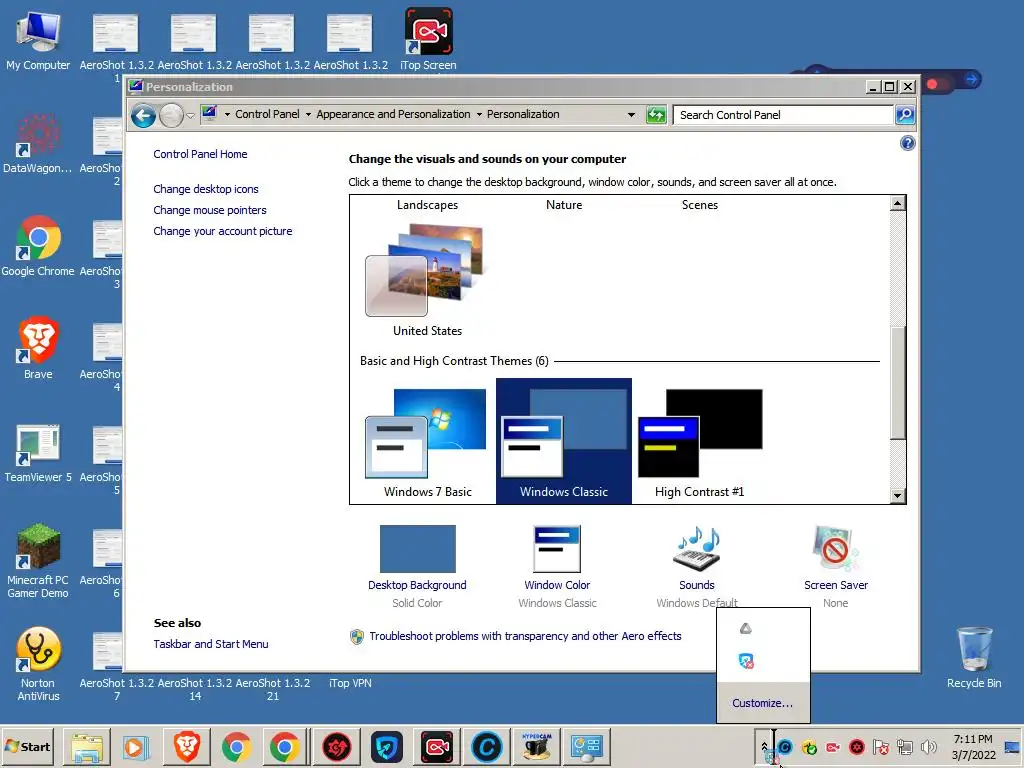Viewport: 1024px width, 768px height.
Task: Click Control Panel breadcrumb
Action: pyautogui.click(x=267, y=114)
